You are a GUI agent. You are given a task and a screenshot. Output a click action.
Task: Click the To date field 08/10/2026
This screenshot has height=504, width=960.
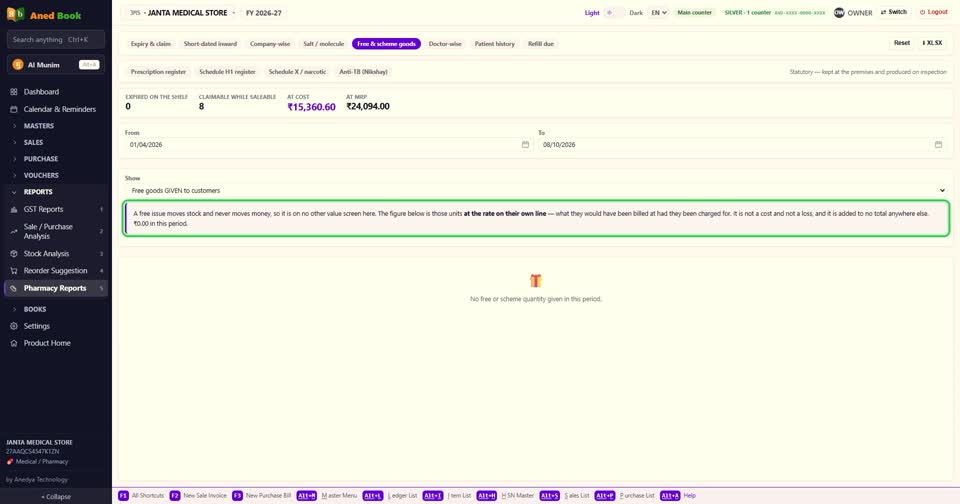pyautogui.click(x=741, y=145)
